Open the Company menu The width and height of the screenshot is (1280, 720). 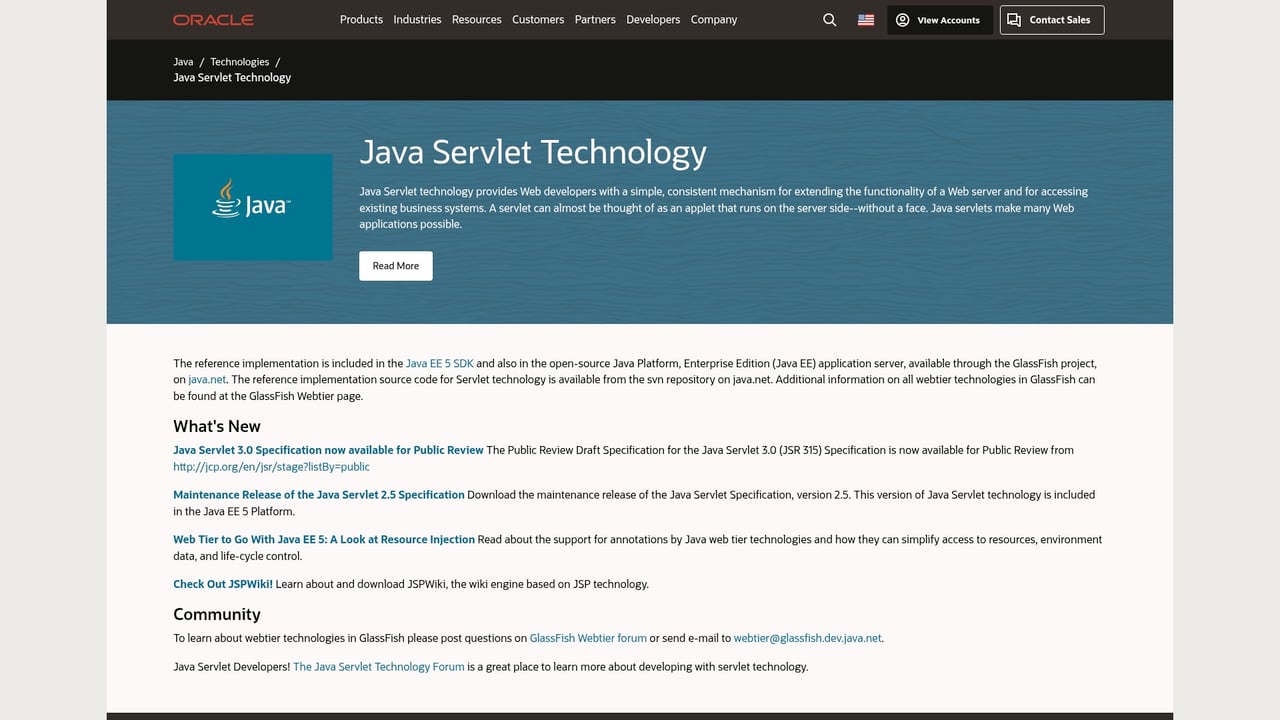click(x=714, y=19)
